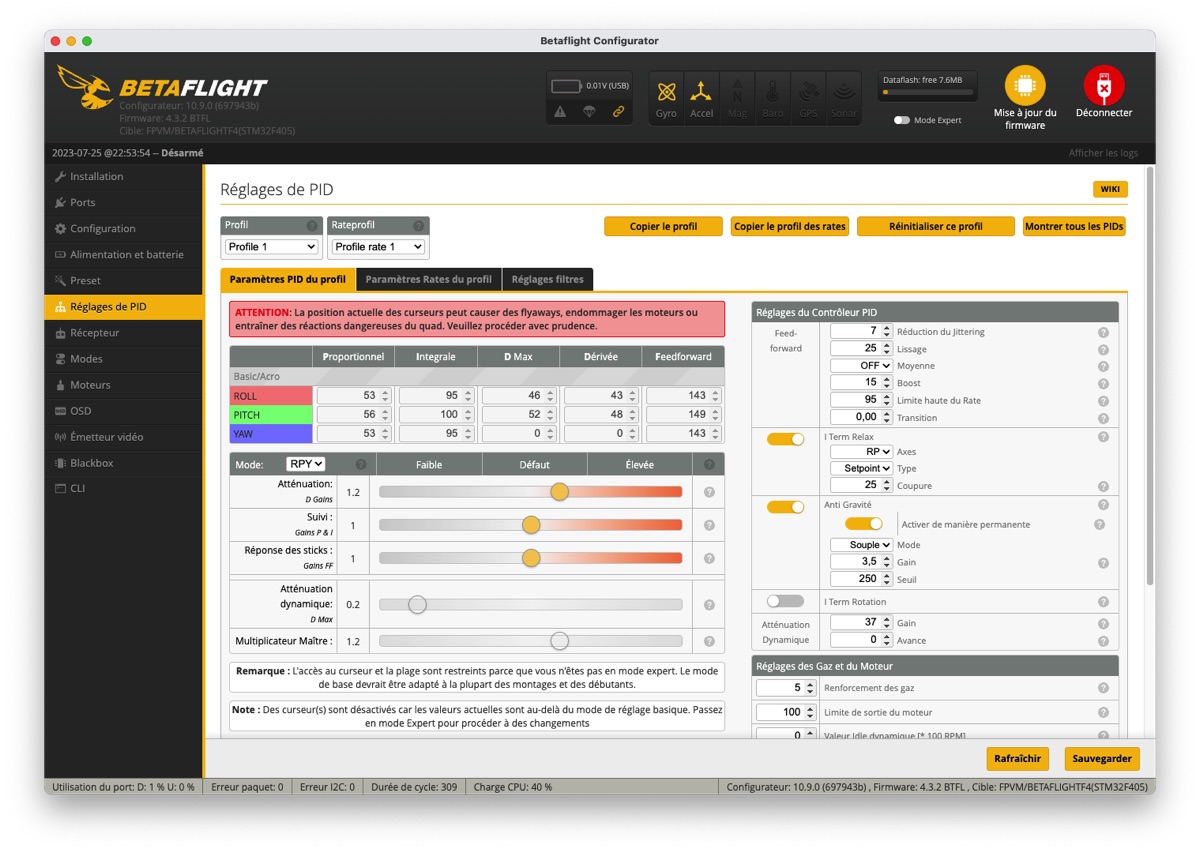Open I Term Relax Type Setpoint dropdown
Image resolution: width=1200 pixels, height=853 pixels.
(x=861, y=468)
